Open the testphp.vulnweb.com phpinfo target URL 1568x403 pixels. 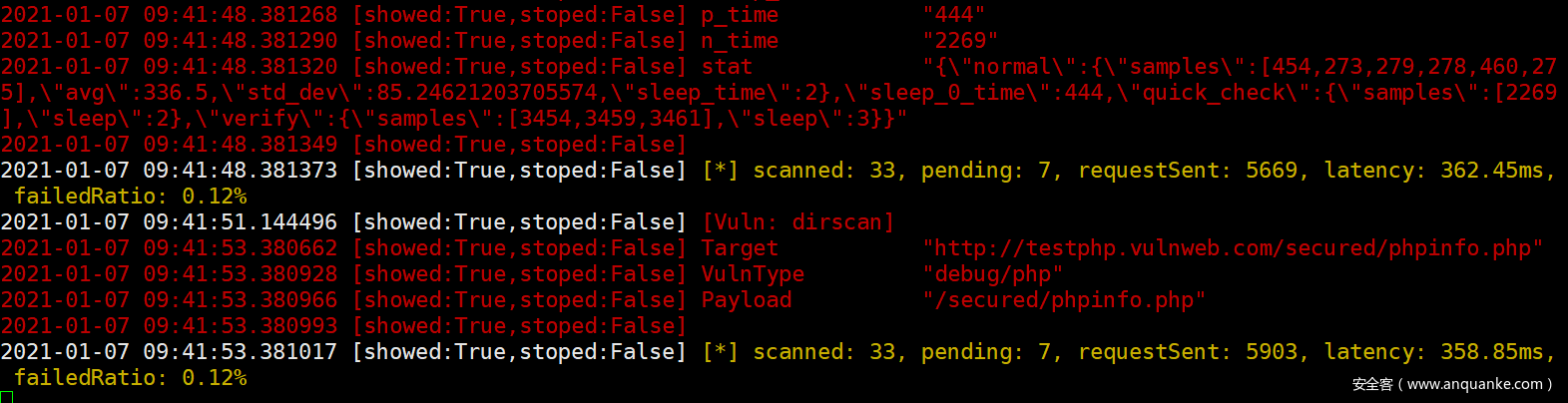coord(1233,248)
